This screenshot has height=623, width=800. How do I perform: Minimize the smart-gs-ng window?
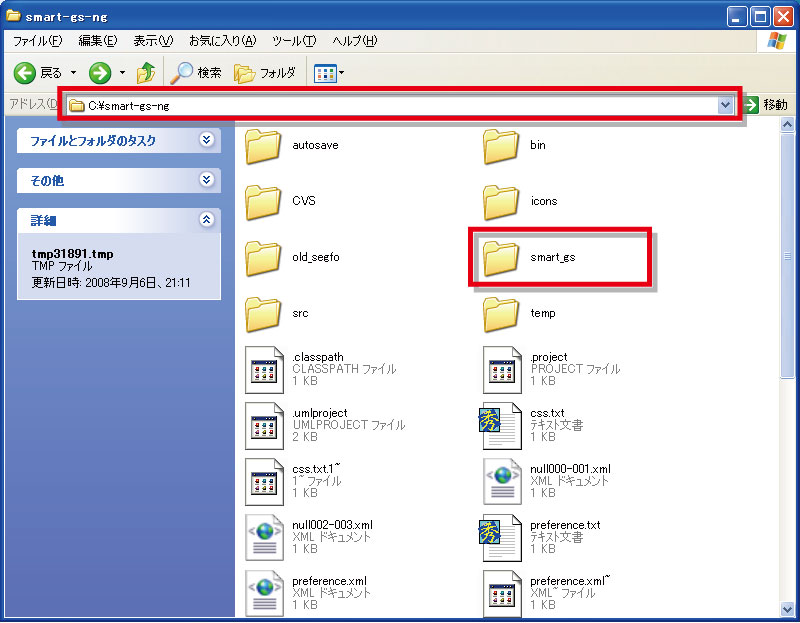(736, 17)
